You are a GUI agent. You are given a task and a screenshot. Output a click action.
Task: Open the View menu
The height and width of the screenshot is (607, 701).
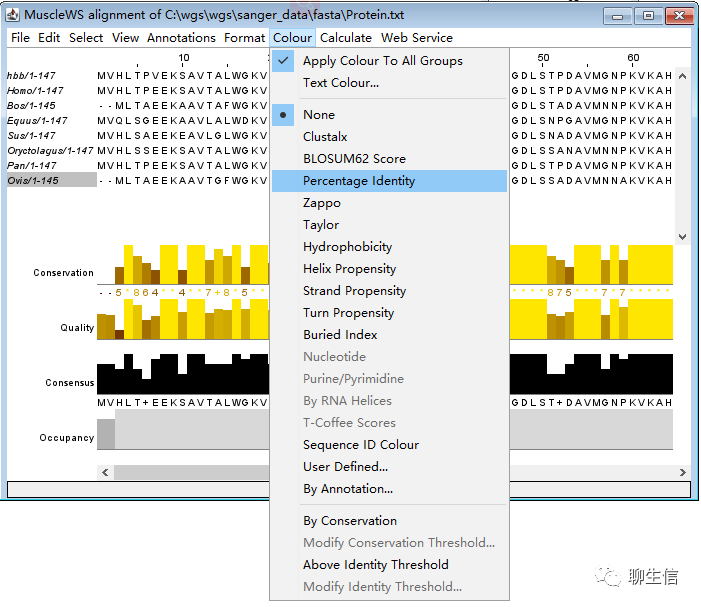click(125, 38)
